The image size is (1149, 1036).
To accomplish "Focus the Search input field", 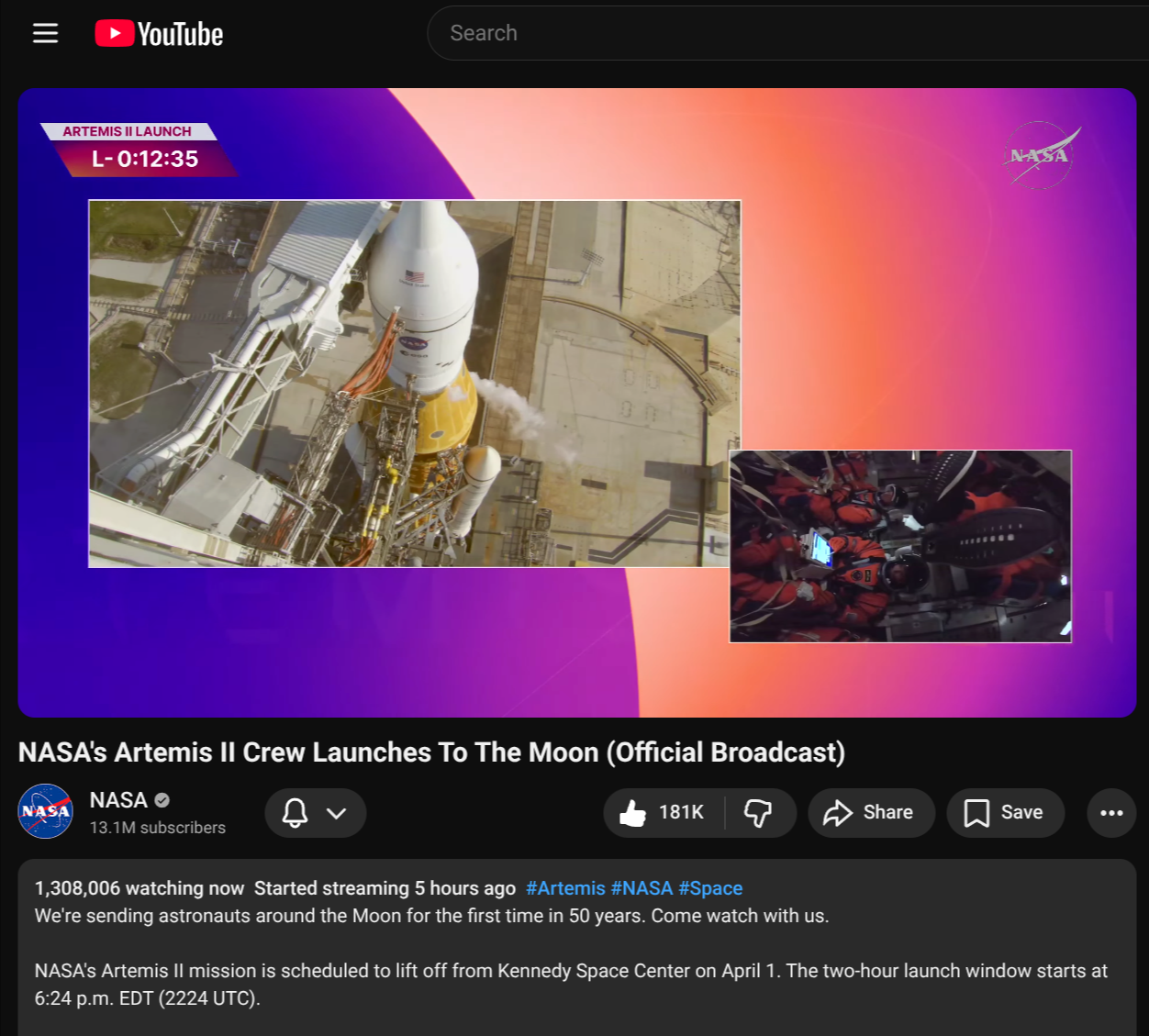I will pos(789,33).
